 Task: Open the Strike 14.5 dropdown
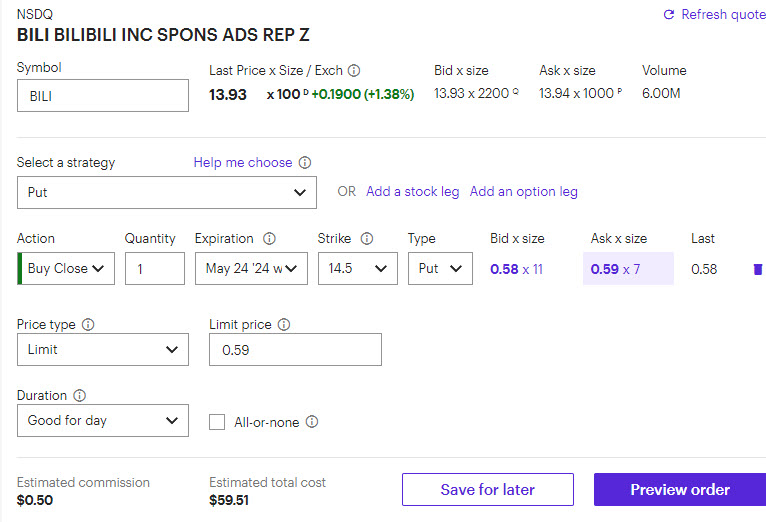click(357, 269)
